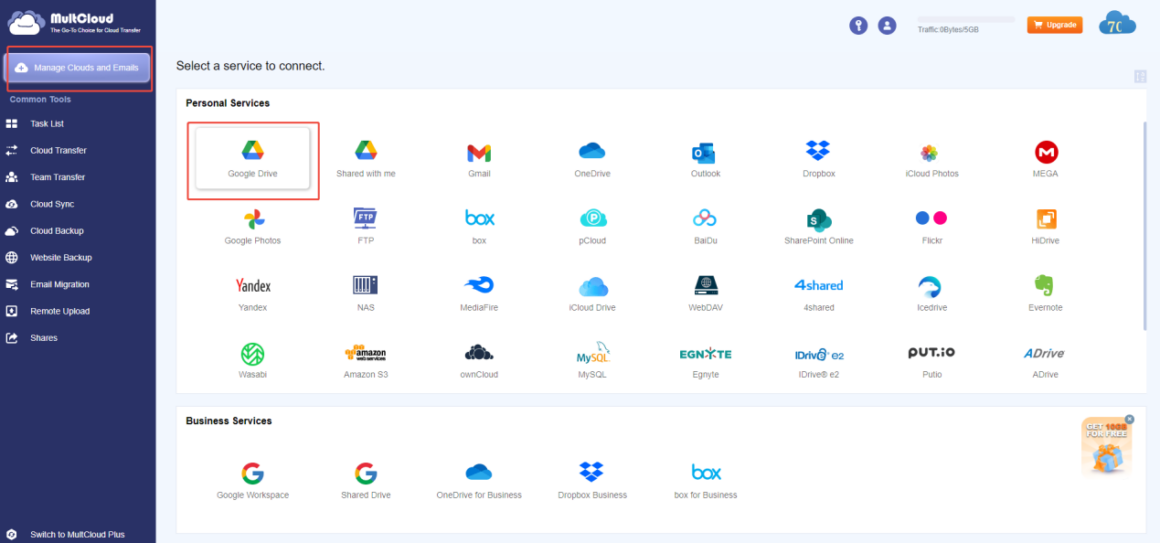Select Egnyte service
The width and height of the screenshot is (1160, 543).
[x=705, y=361]
